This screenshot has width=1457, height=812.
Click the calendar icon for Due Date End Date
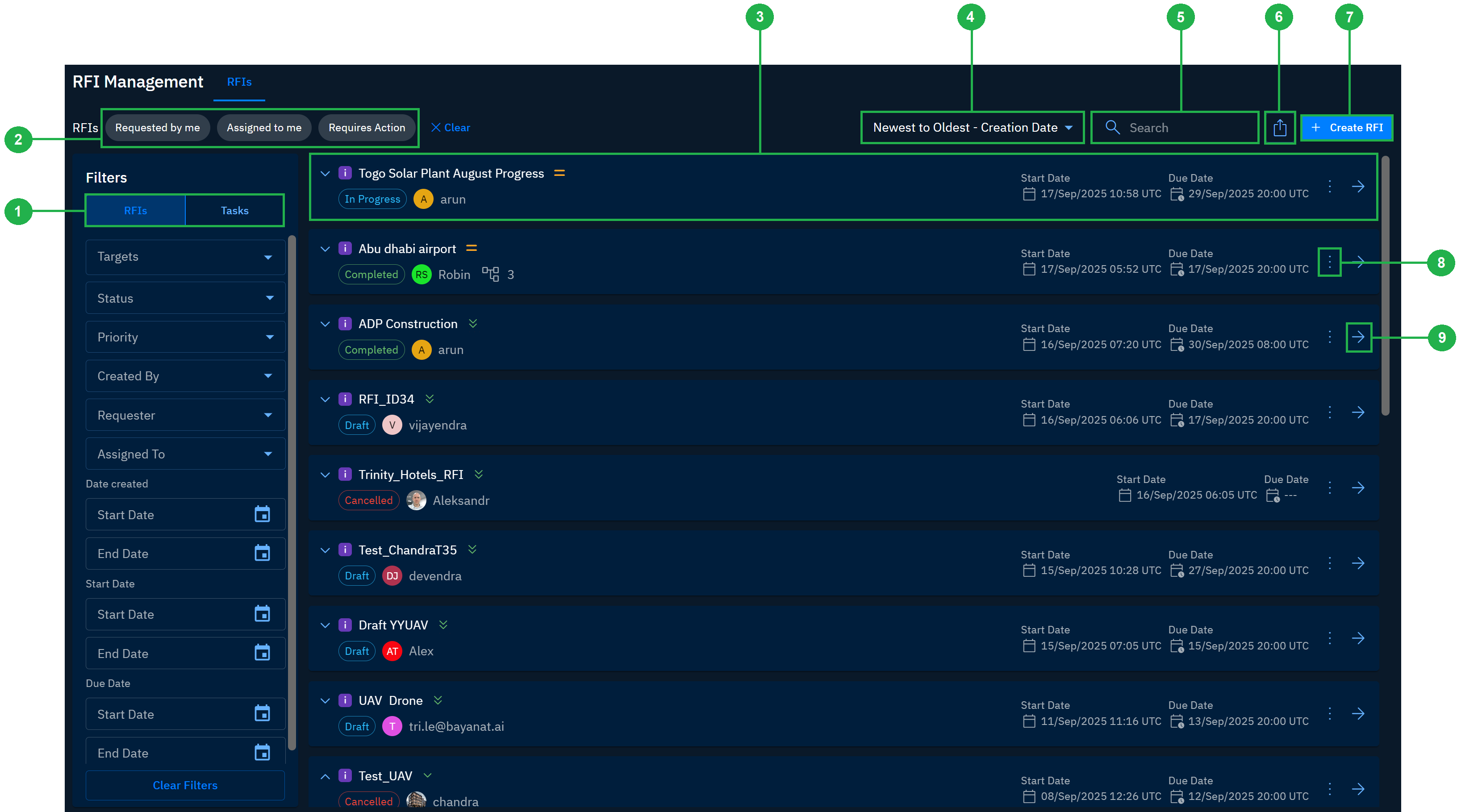pyautogui.click(x=262, y=752)
